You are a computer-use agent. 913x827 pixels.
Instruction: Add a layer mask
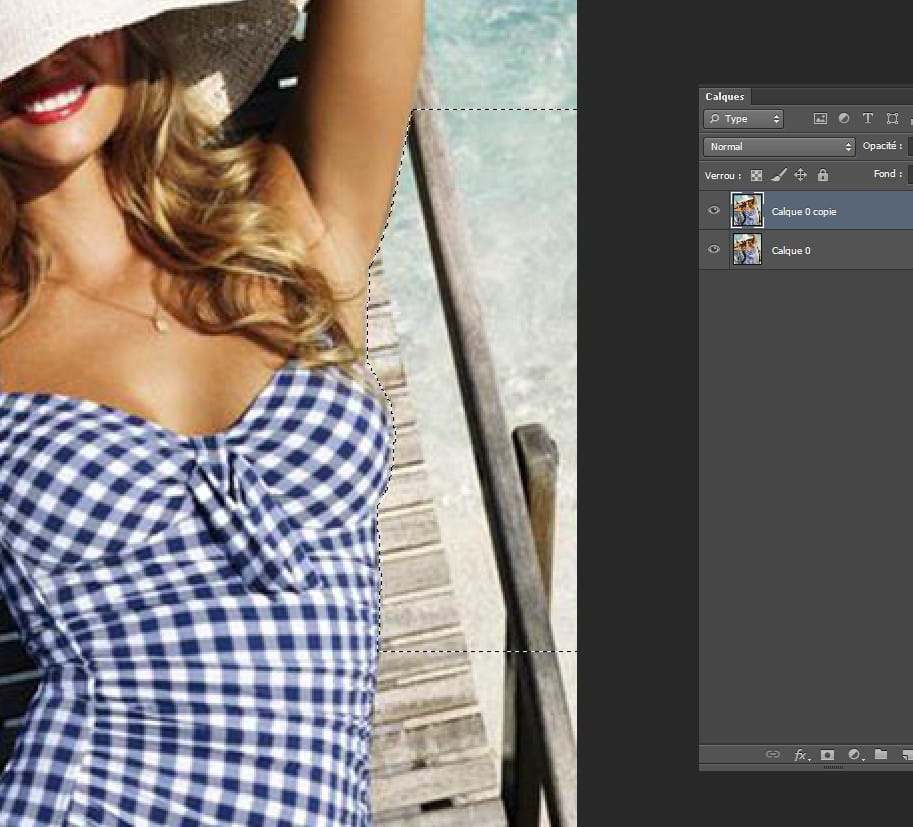(x=828, y=755)
